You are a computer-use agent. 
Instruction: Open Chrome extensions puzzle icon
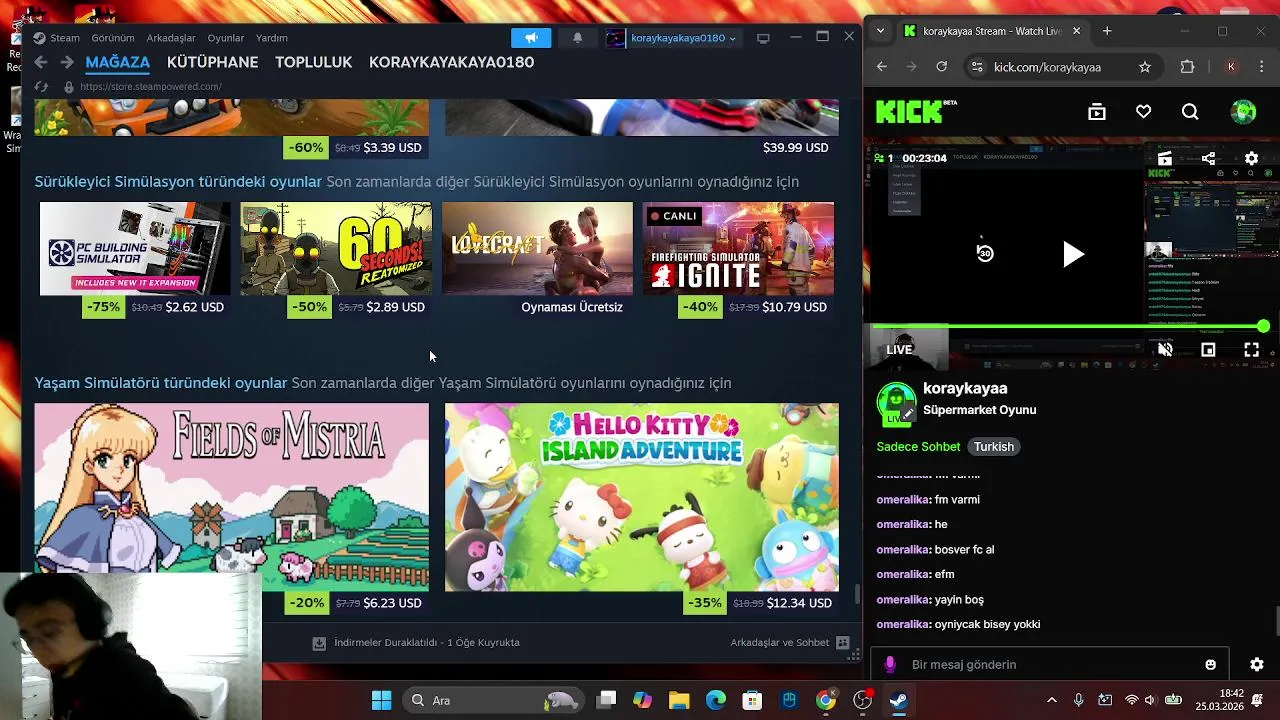tap(1187, 67)
